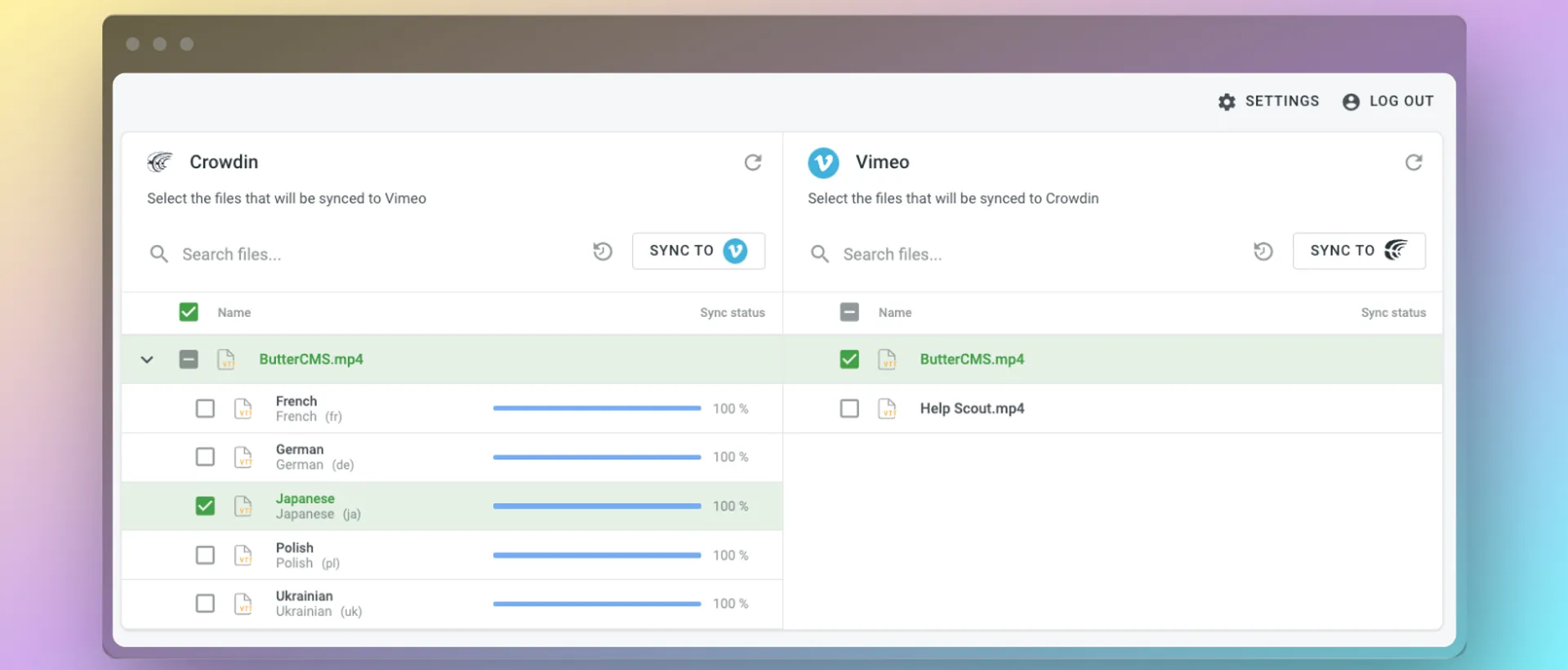Open sync history in Vimeo panel
This screenshot has width=1568, height=670.
(1263, 252)
